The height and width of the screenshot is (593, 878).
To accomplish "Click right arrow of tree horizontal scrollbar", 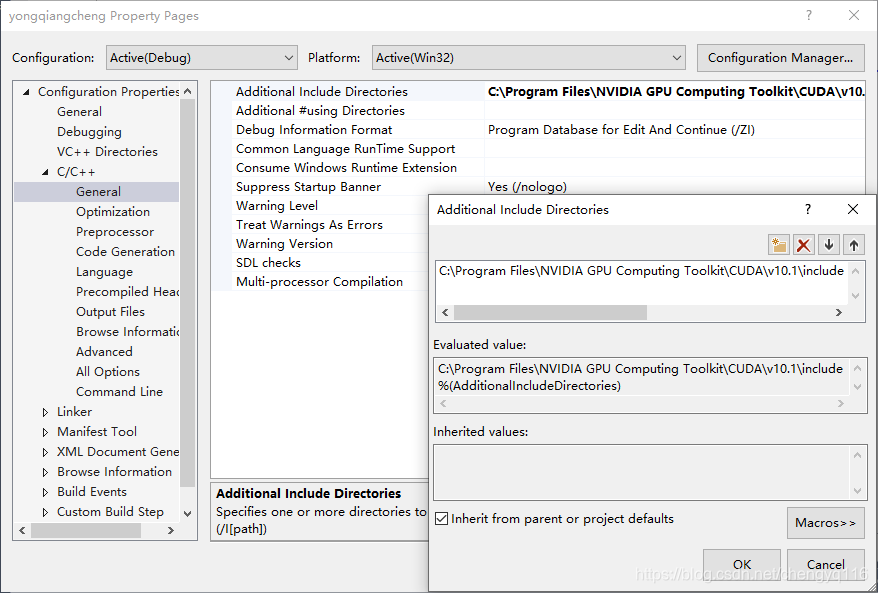I will (x=171, y=530).
